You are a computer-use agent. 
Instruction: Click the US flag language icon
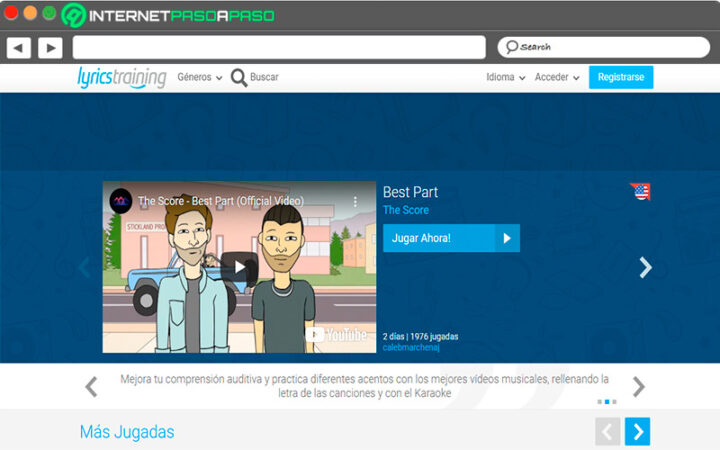point(640,191)
